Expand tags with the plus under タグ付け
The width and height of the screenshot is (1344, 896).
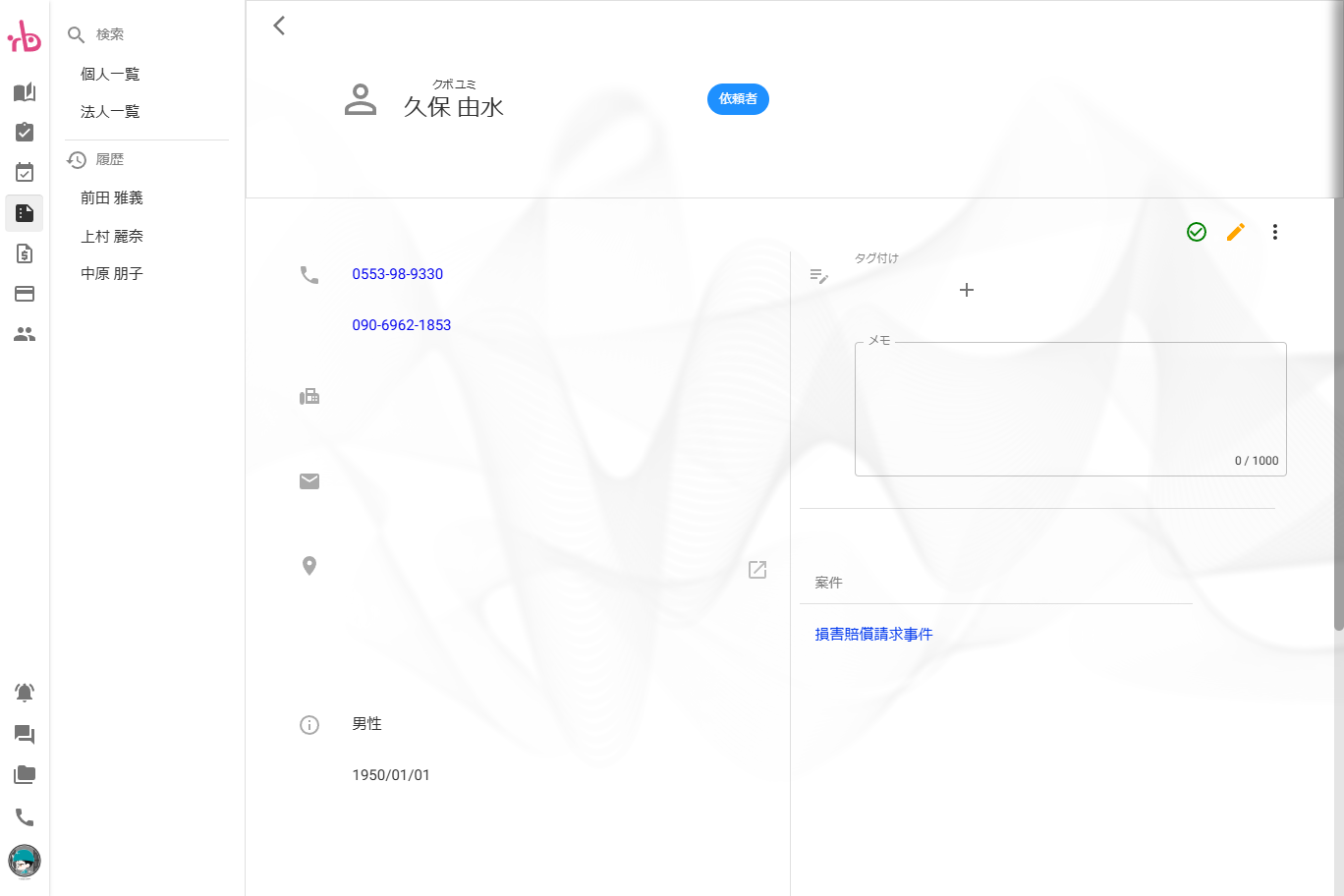967,290
